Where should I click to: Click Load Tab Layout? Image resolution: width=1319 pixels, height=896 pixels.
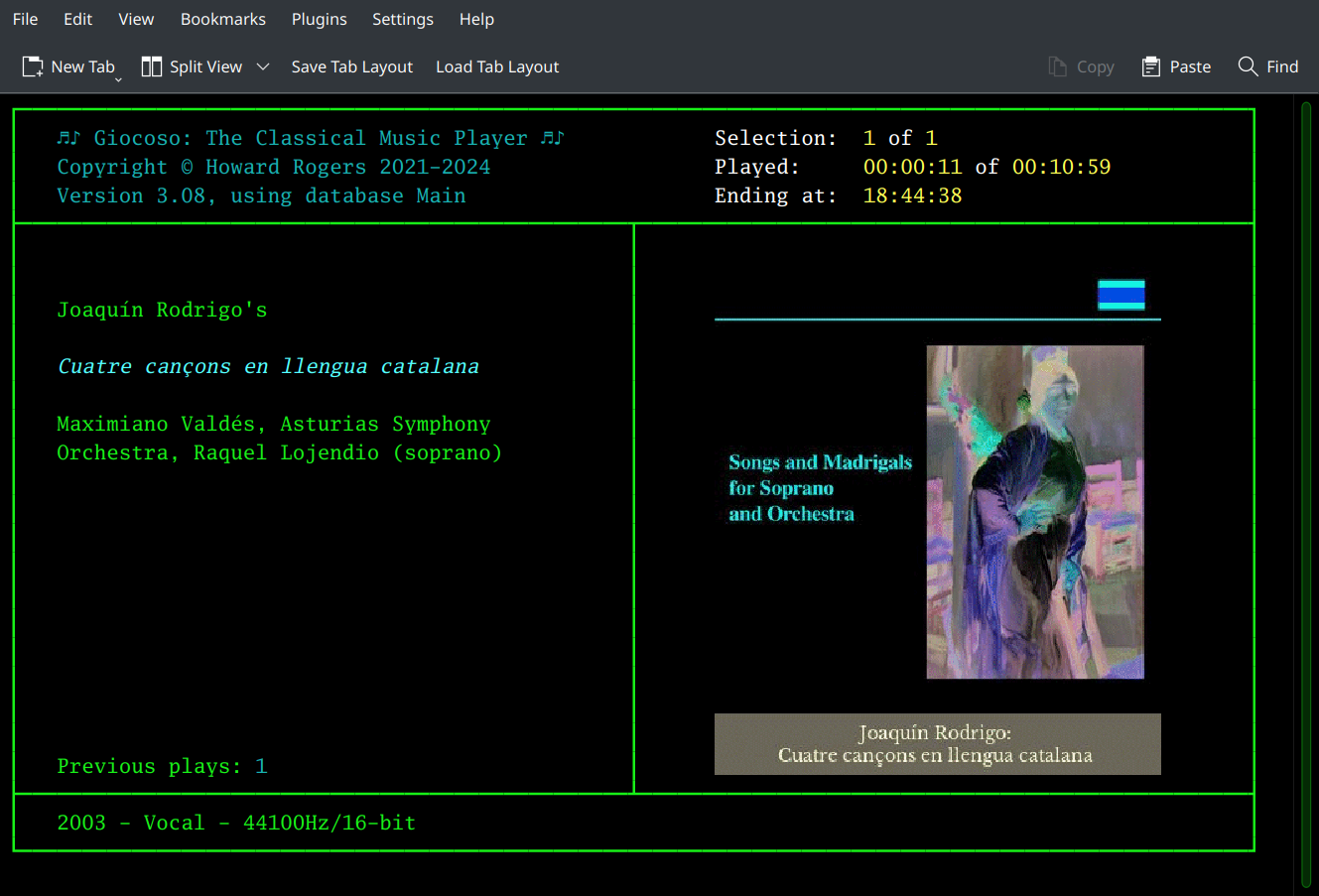coord(496,66)
